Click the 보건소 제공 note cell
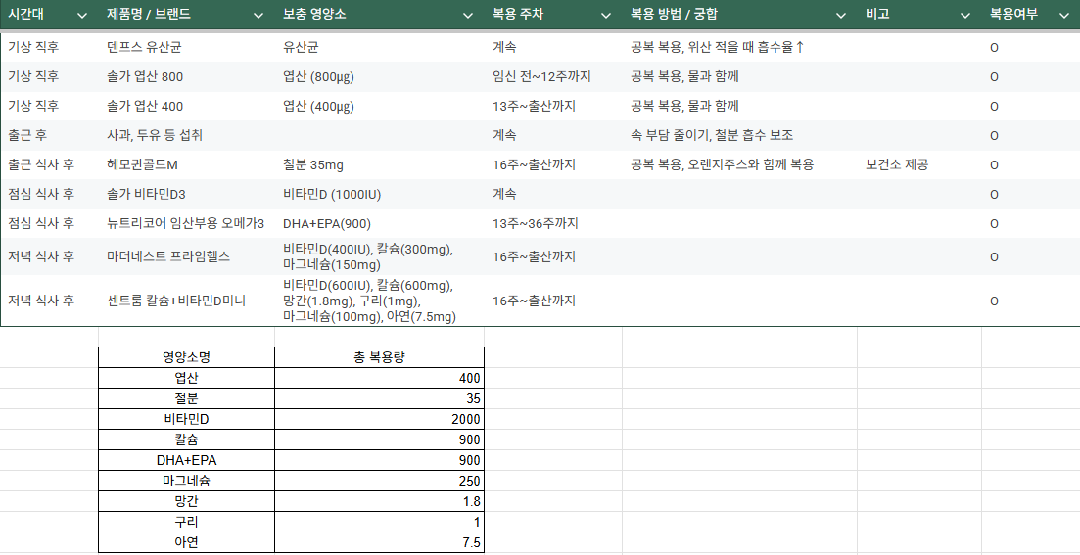 tap(896, 165)
